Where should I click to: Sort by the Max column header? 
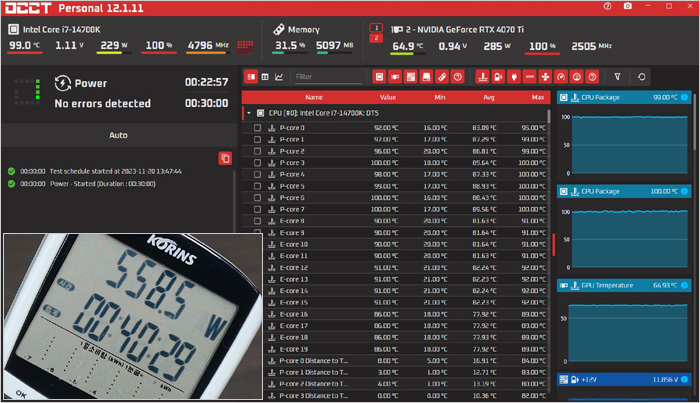click(x=538, y=97)
